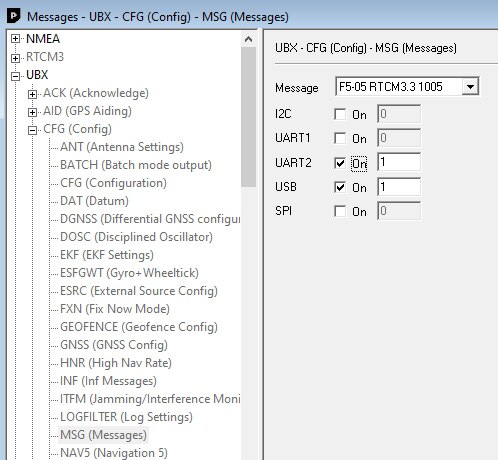Image resolution: width=498 pixels, height=460 pixels.
Task: Click the u-blox window title icon
Action: (x=14, y=16)
